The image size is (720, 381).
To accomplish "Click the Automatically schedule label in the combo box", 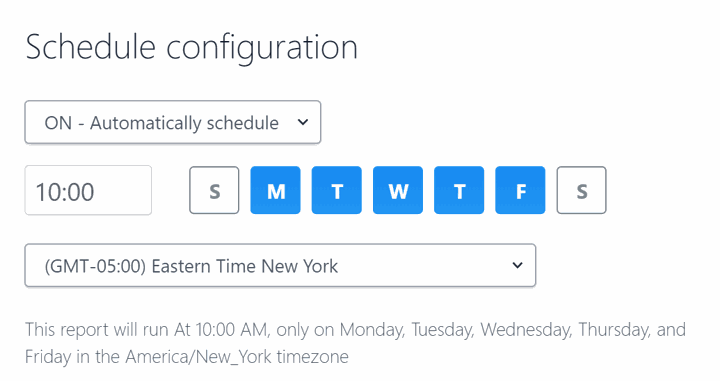I will click(184, 123).
